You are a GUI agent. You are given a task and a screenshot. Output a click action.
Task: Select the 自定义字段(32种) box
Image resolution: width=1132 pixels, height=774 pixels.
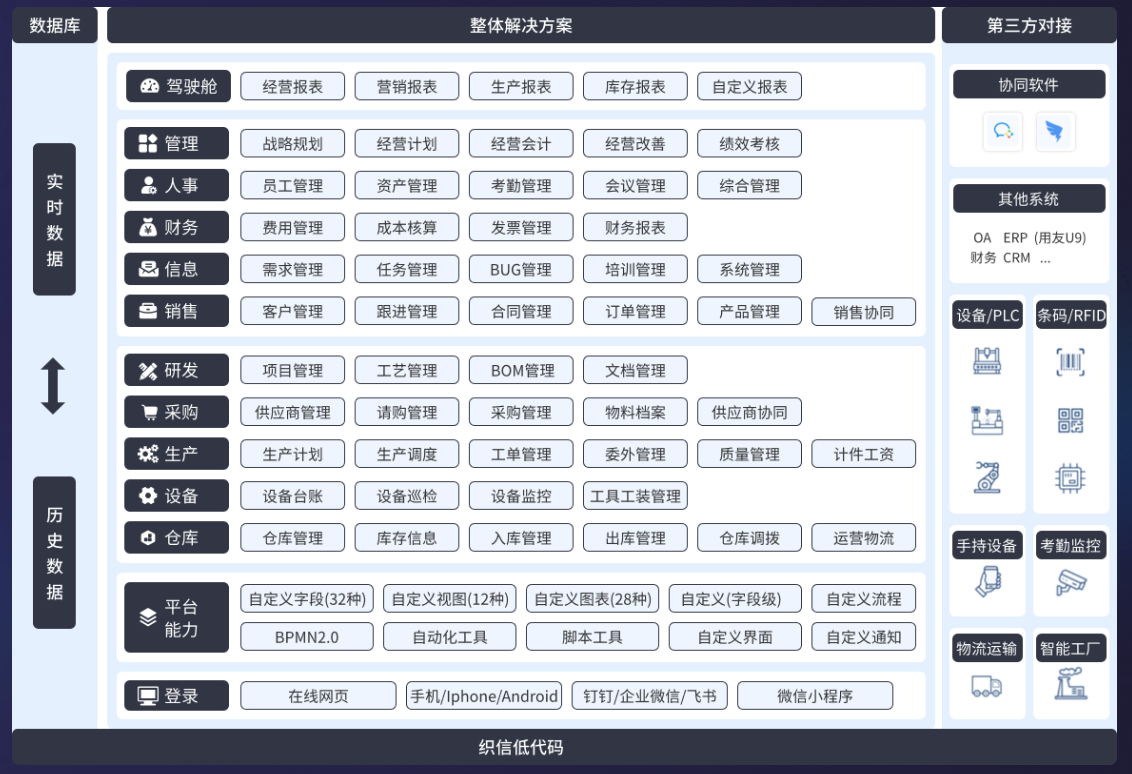coord(307,599)
